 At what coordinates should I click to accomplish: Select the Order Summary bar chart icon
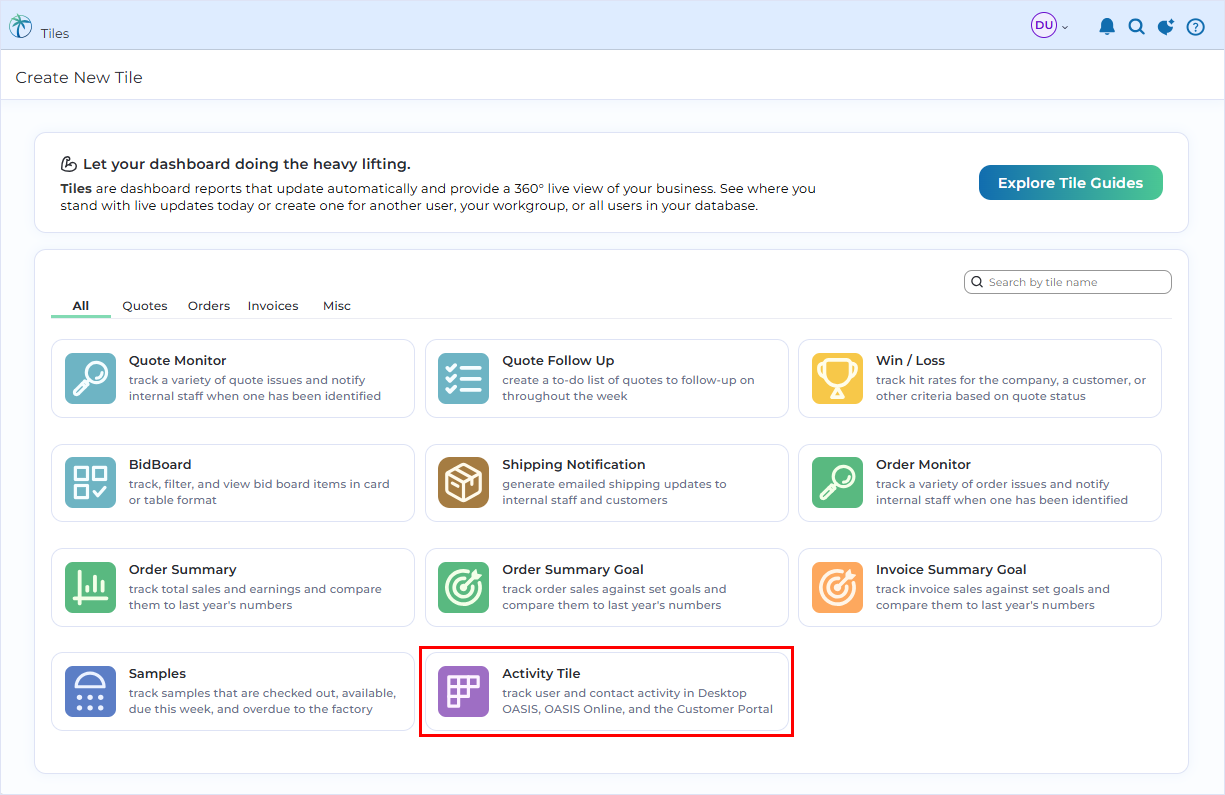pyautogui.click(x=90, y=587)
